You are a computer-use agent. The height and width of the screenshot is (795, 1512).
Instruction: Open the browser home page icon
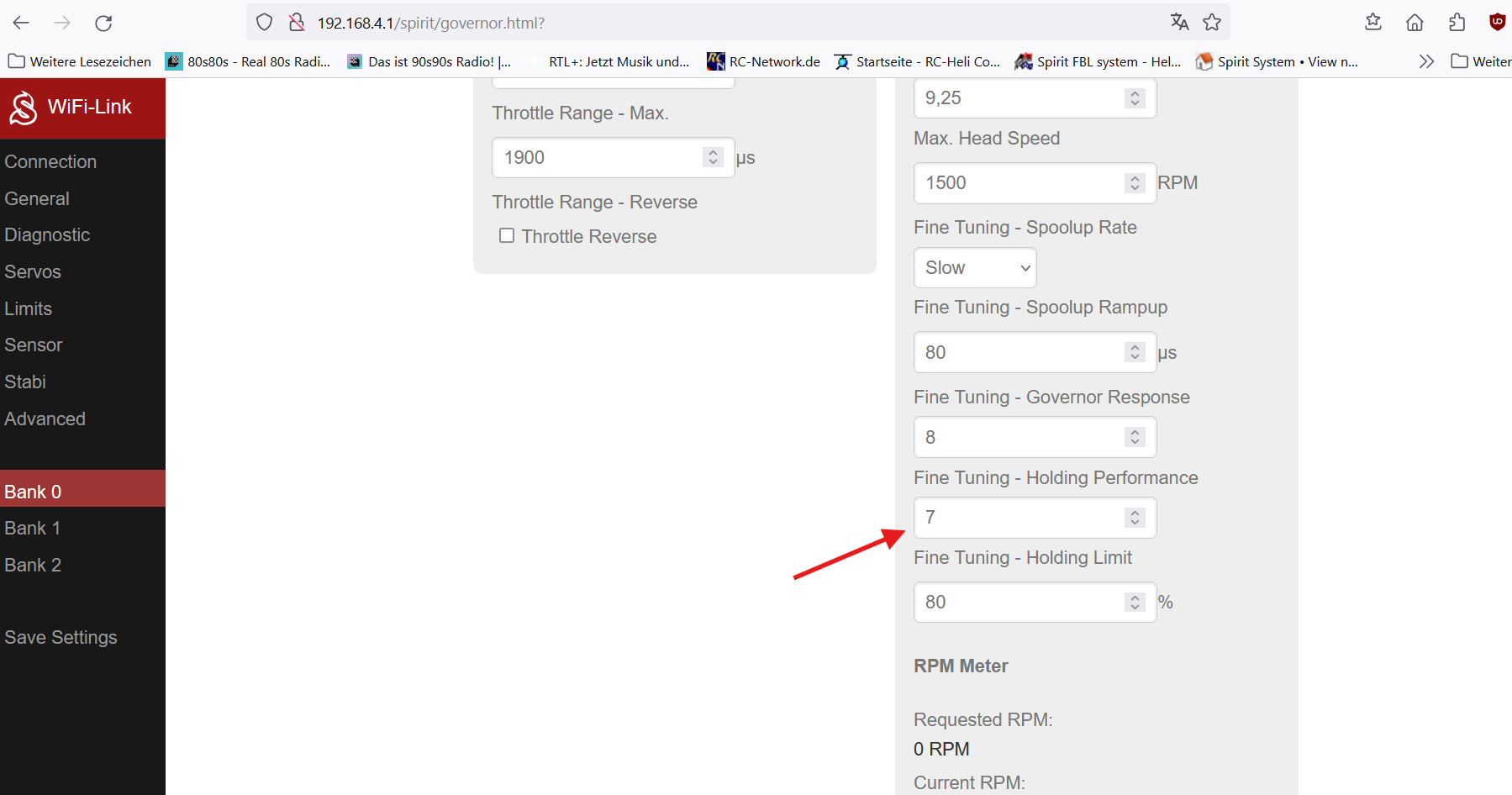[x=1415, y=23]
